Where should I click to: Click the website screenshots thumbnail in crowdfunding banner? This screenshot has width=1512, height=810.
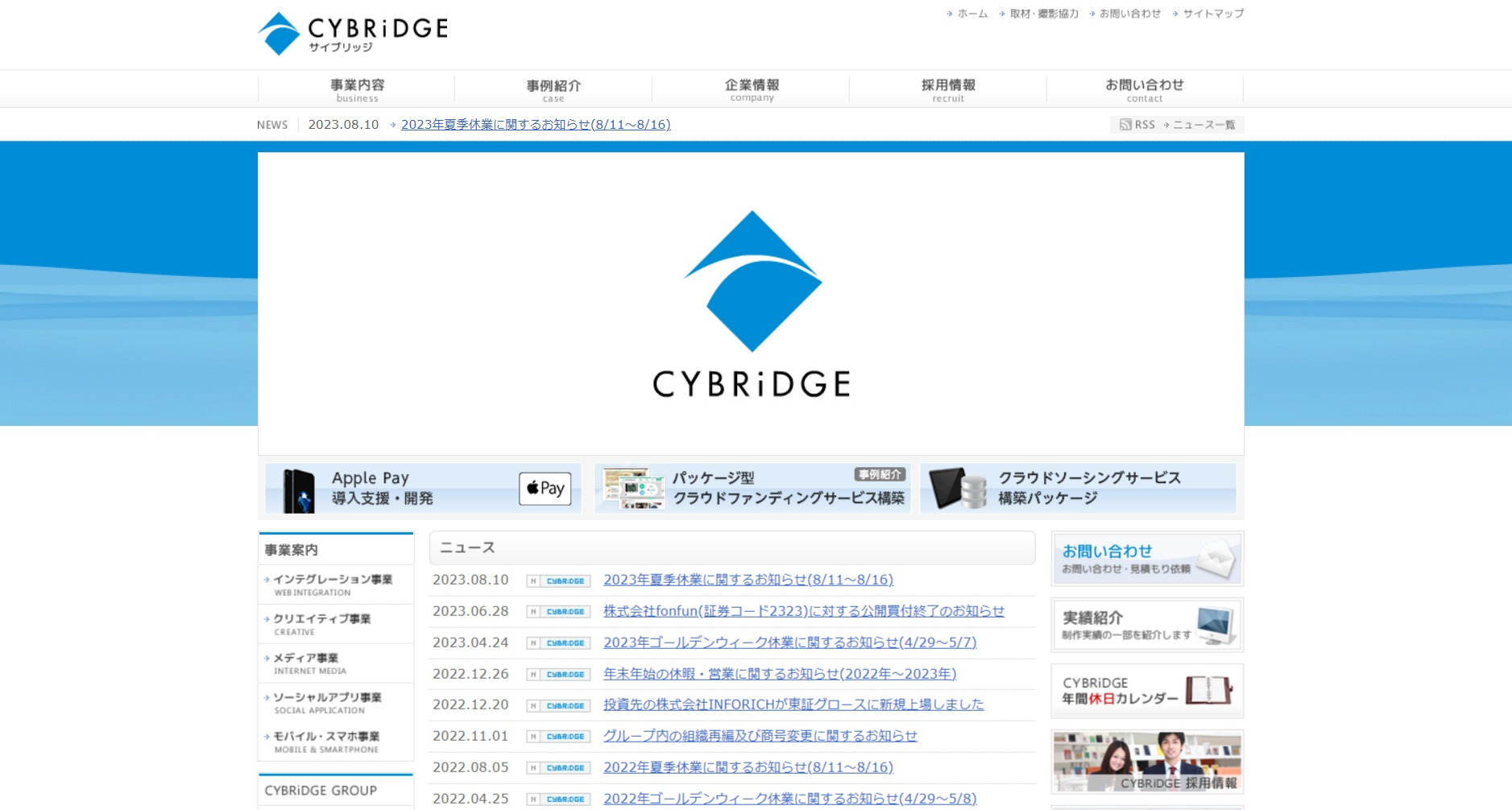(x=634, y=489)
